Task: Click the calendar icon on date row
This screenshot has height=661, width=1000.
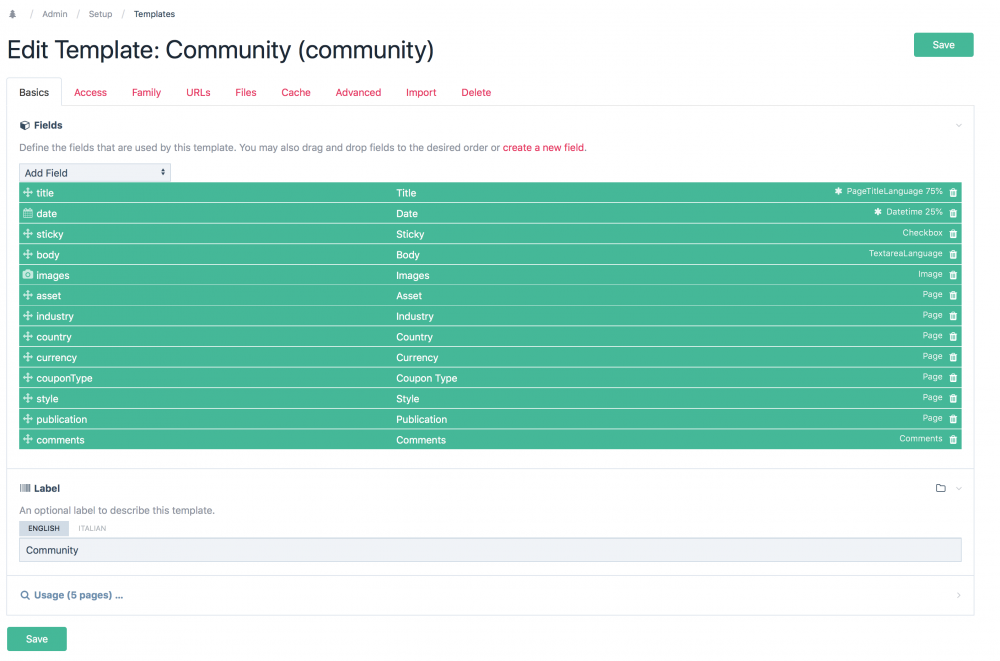Action: pos(27,213)
